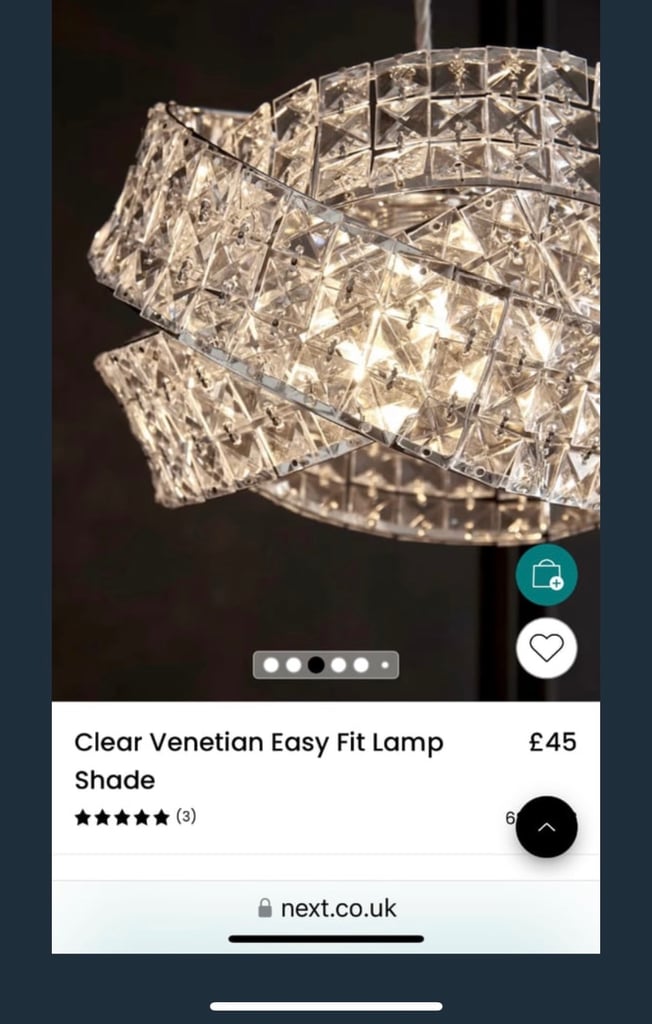Select the first image carousel dot

(271, 665)
